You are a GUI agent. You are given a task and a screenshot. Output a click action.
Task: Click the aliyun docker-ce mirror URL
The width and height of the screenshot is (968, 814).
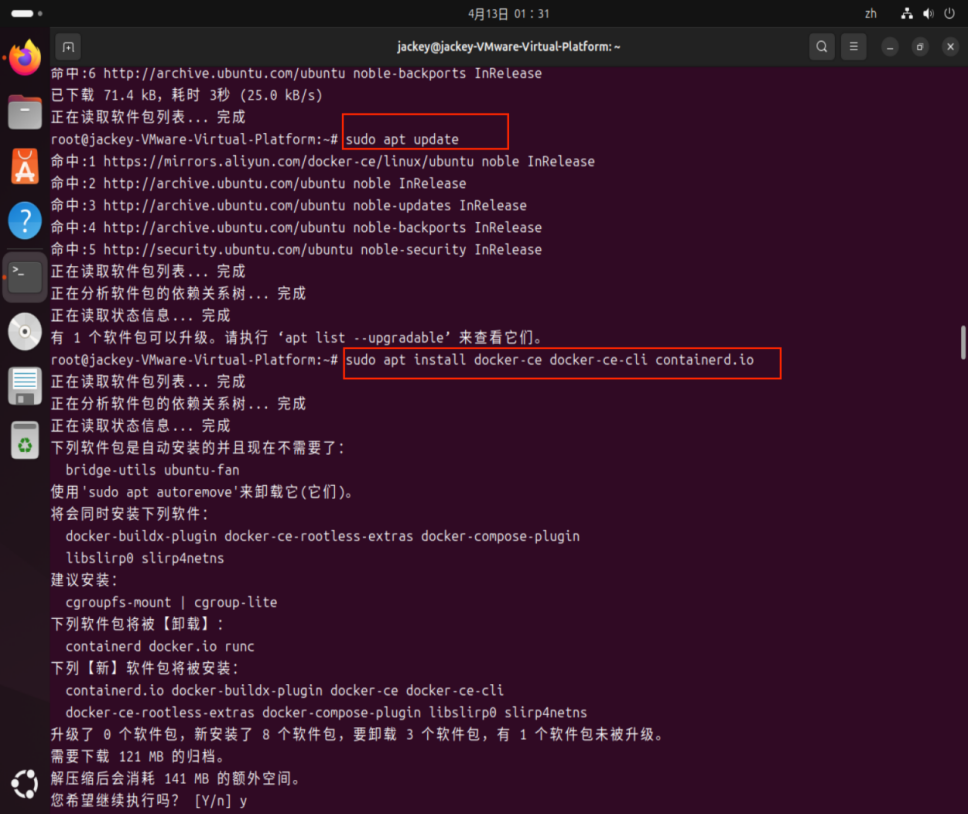[288, 162]
